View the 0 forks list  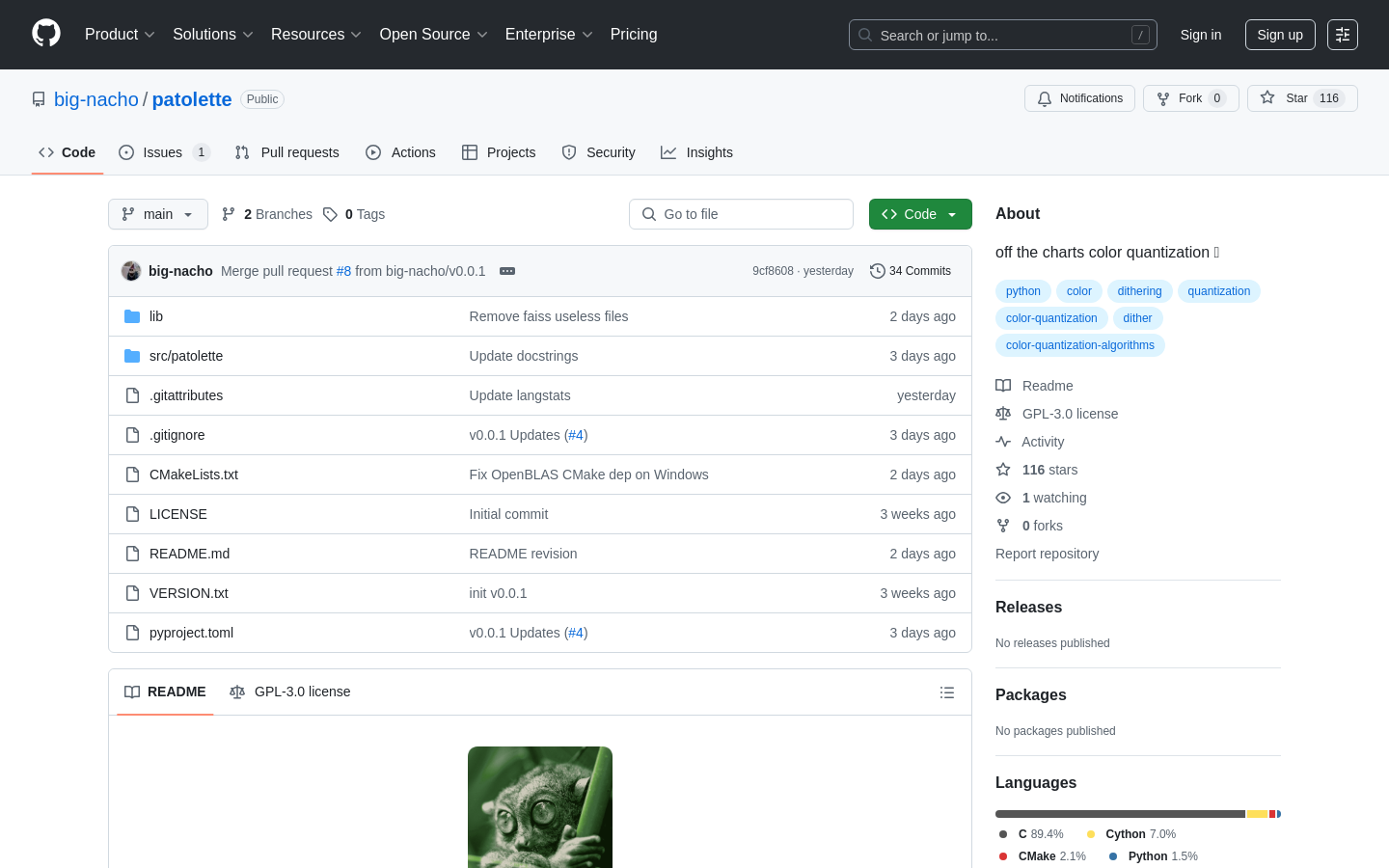(1042, 526)
